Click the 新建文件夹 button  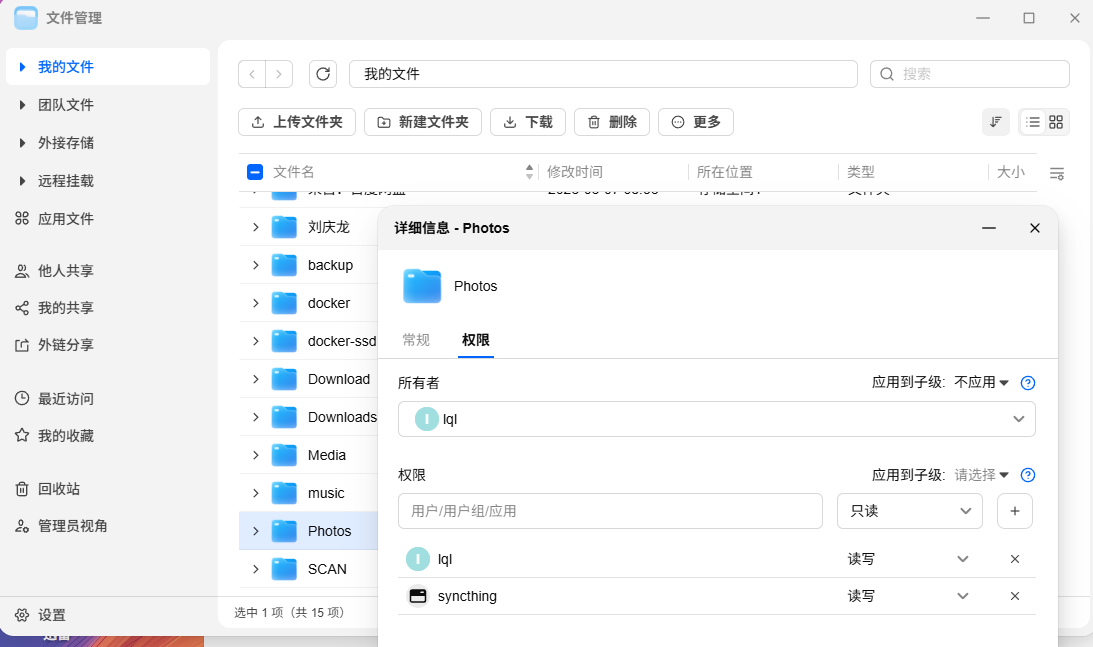coord(423,122)
